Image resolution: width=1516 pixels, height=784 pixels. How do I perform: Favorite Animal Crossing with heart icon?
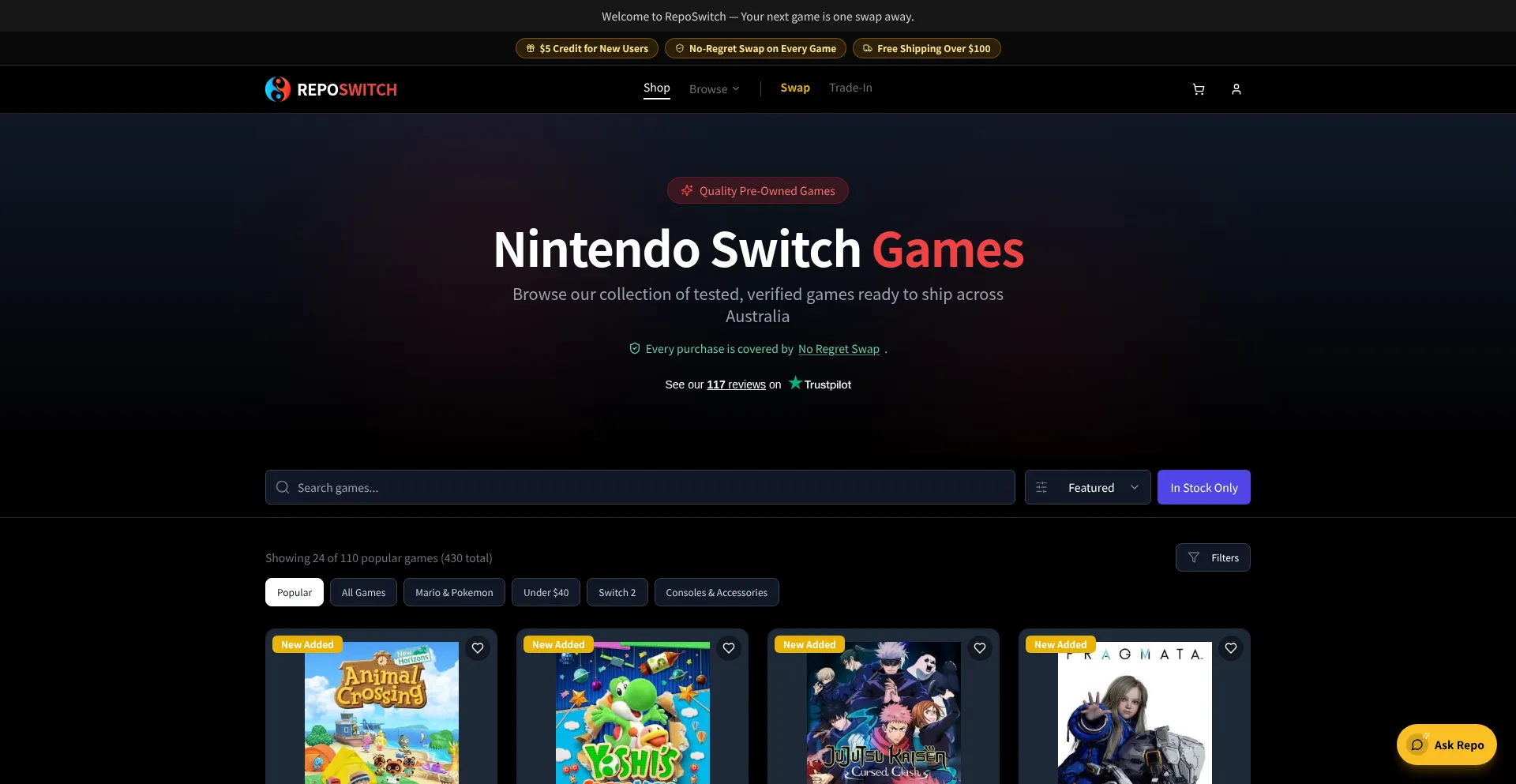coord(478,648)
